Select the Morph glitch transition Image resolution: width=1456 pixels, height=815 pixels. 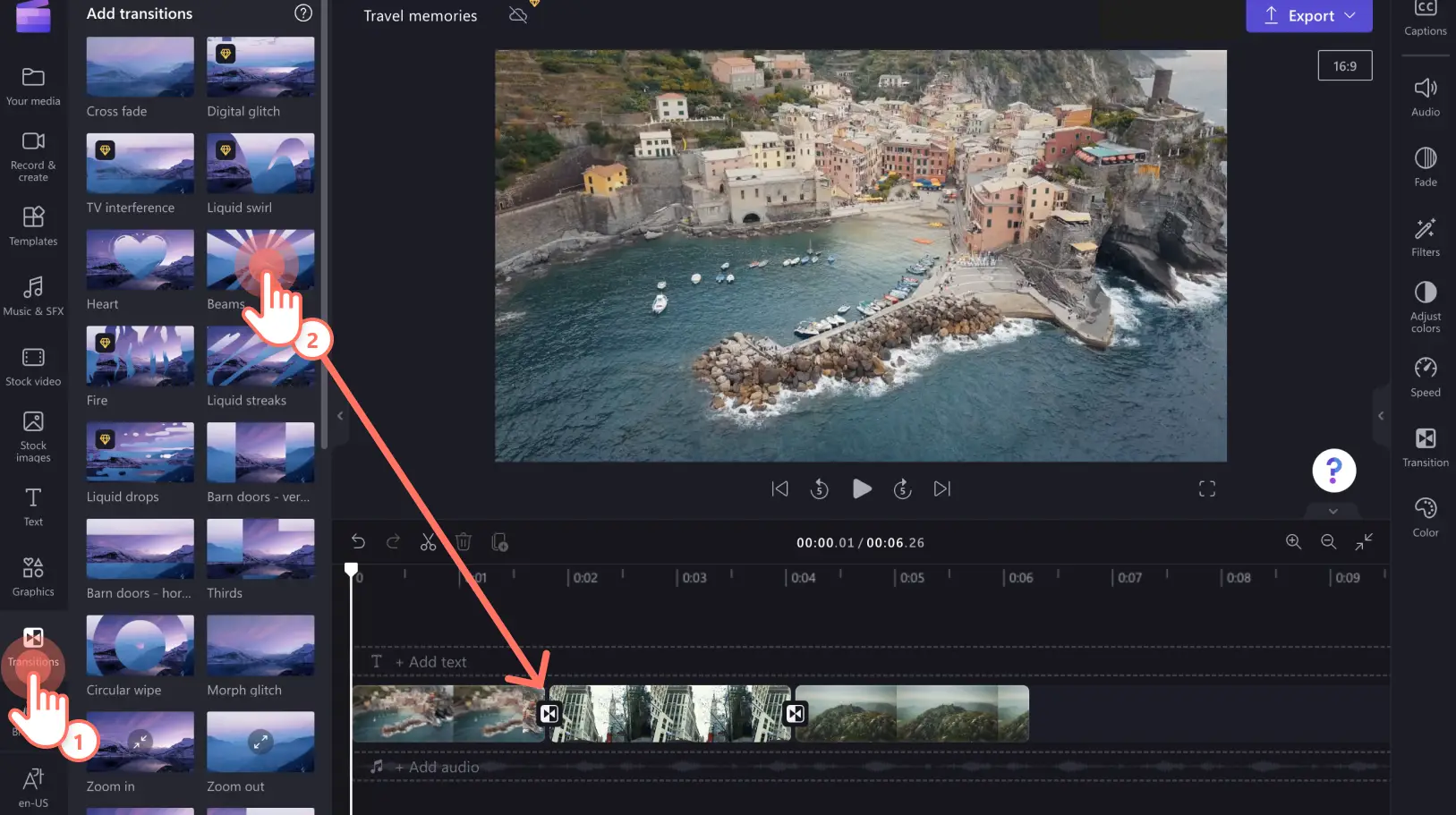[260, 645]
